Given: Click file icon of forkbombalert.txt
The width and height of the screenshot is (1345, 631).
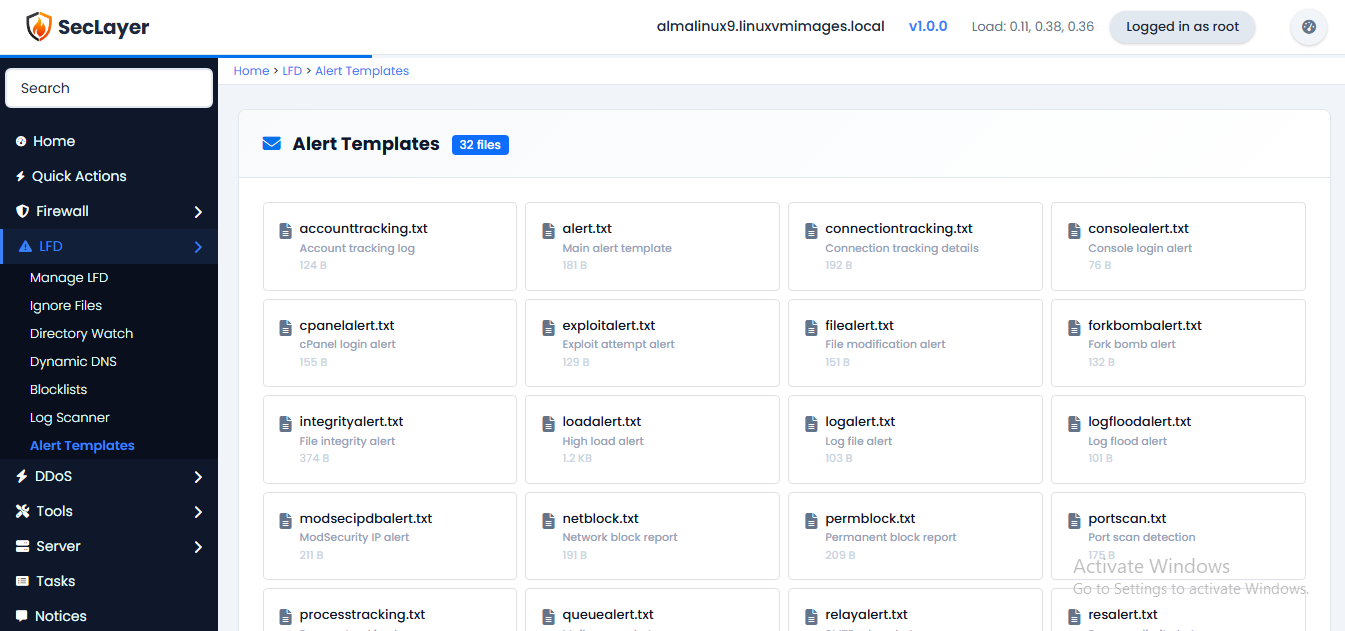Looking at the screenshot, I should click(1074, 328).
